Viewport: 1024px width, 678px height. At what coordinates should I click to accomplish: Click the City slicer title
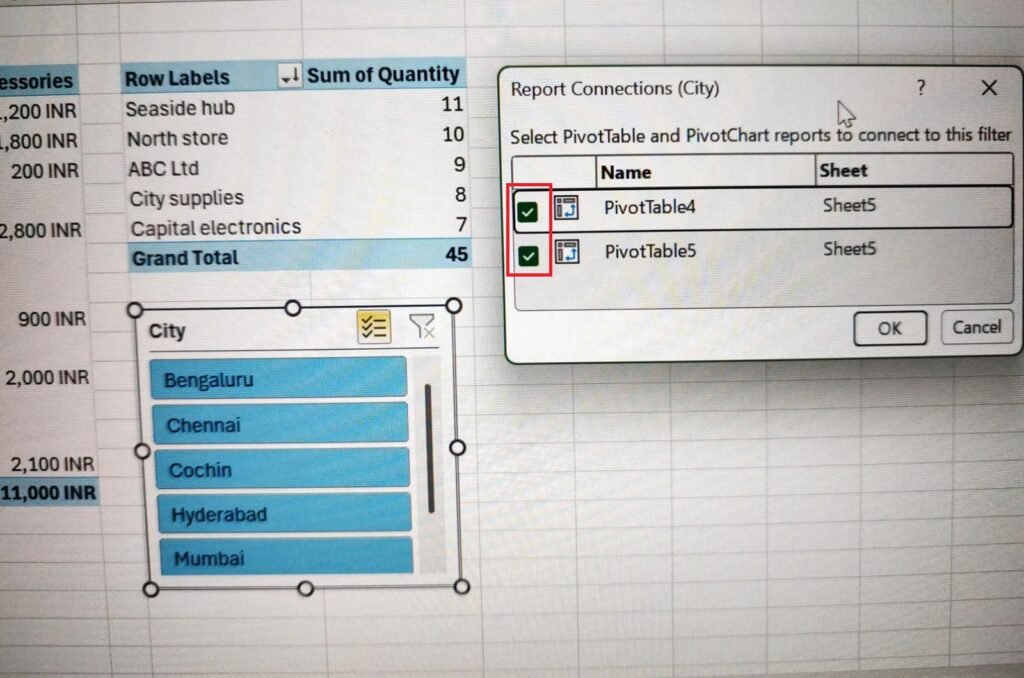[167, 331]
